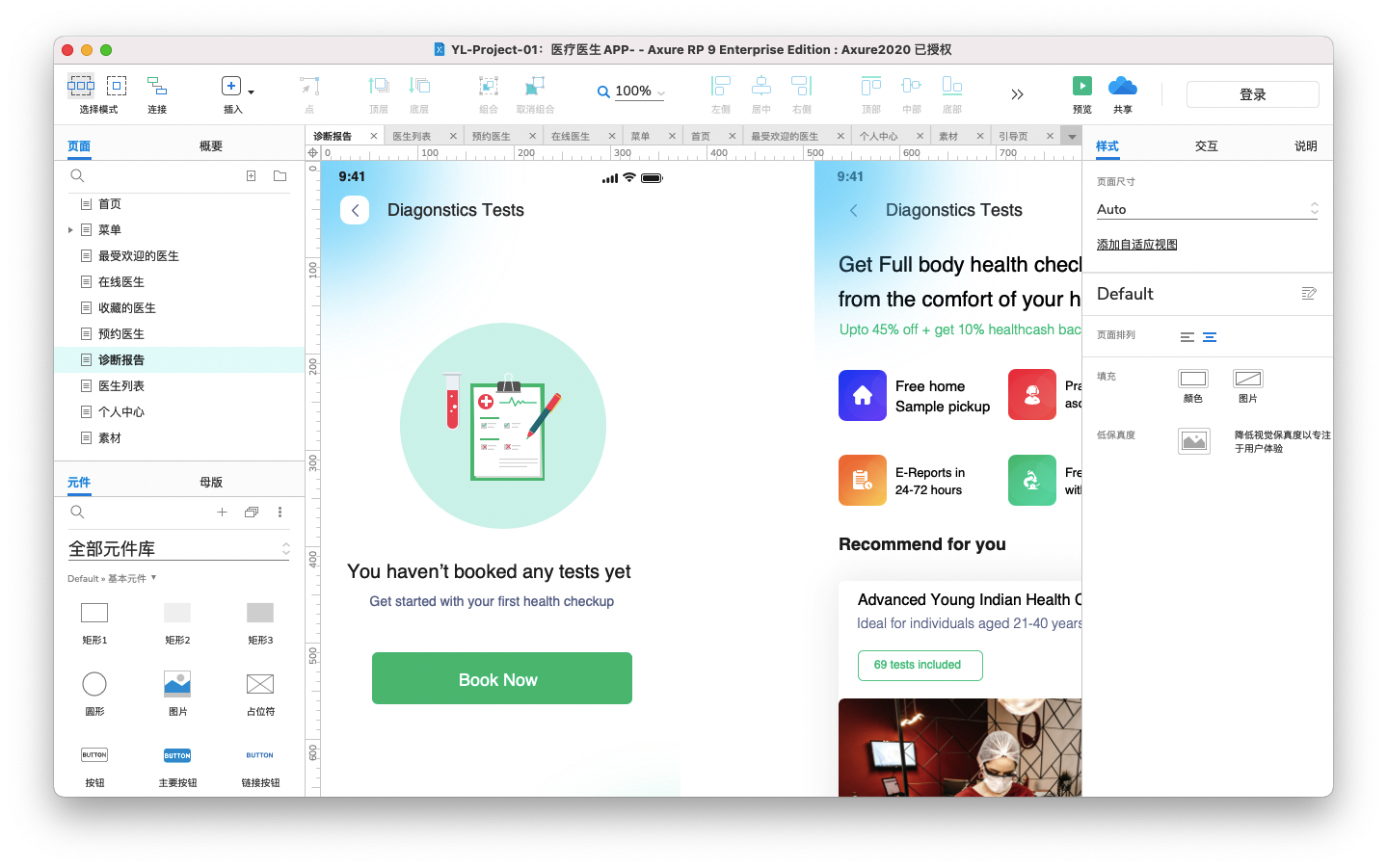Viewport: 1387px width, 868px height.
Task: Select the 选择模式 intersect selection tool
Action: (81, 86)
